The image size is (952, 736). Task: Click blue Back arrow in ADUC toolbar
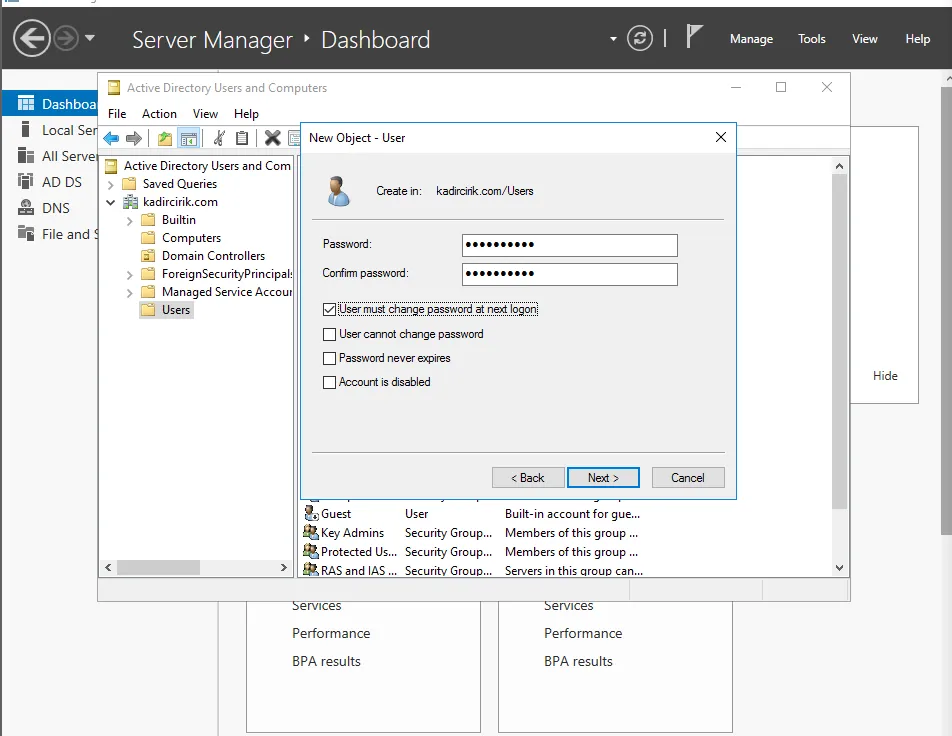pos(111,138)
